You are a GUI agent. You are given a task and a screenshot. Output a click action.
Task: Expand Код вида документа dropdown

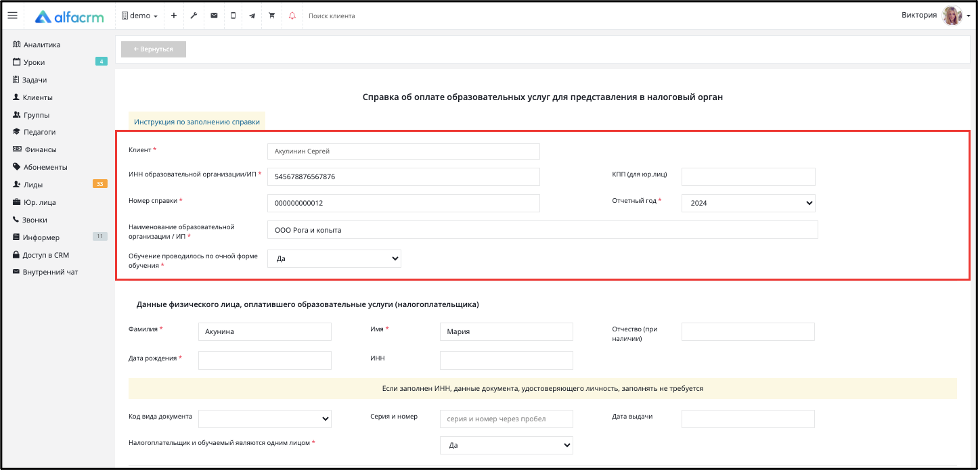pyautogui.click(x=265, y=419)
